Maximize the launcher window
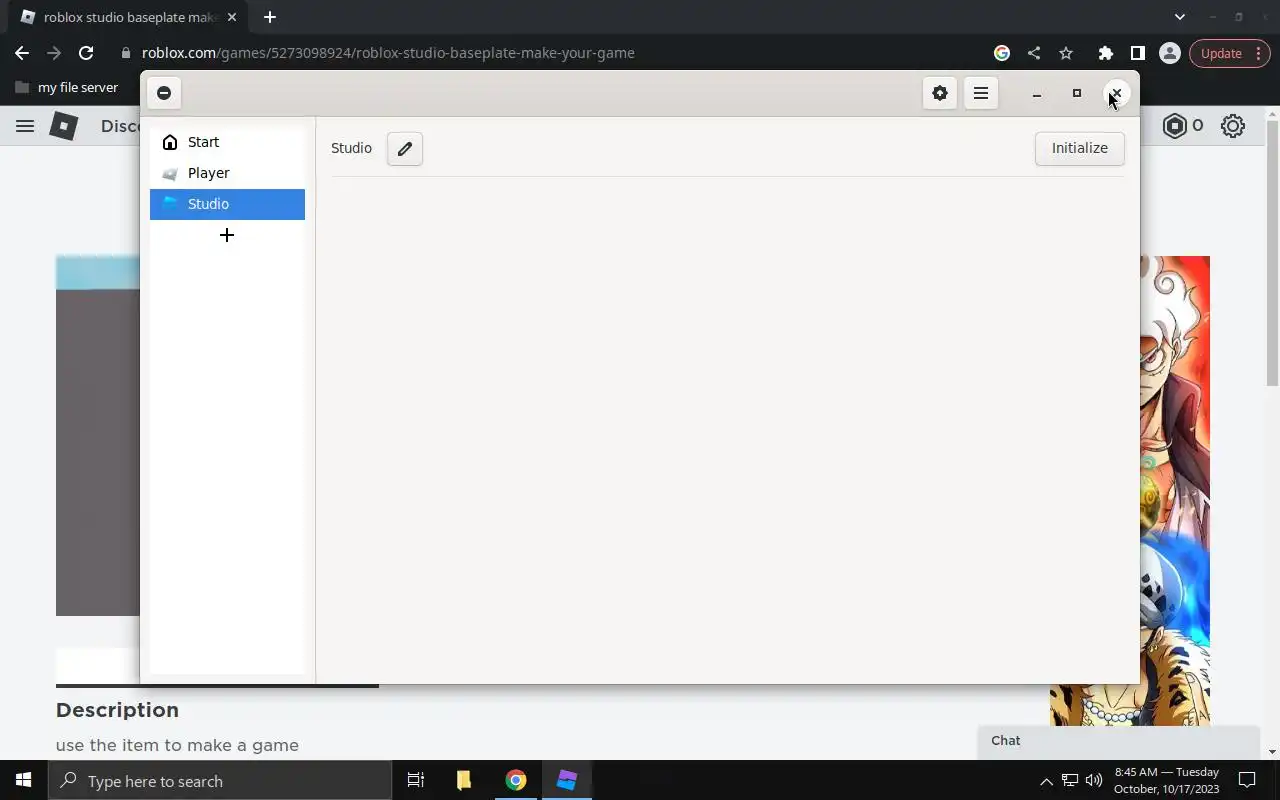The image size is (1280, 800). (1077, 93)
